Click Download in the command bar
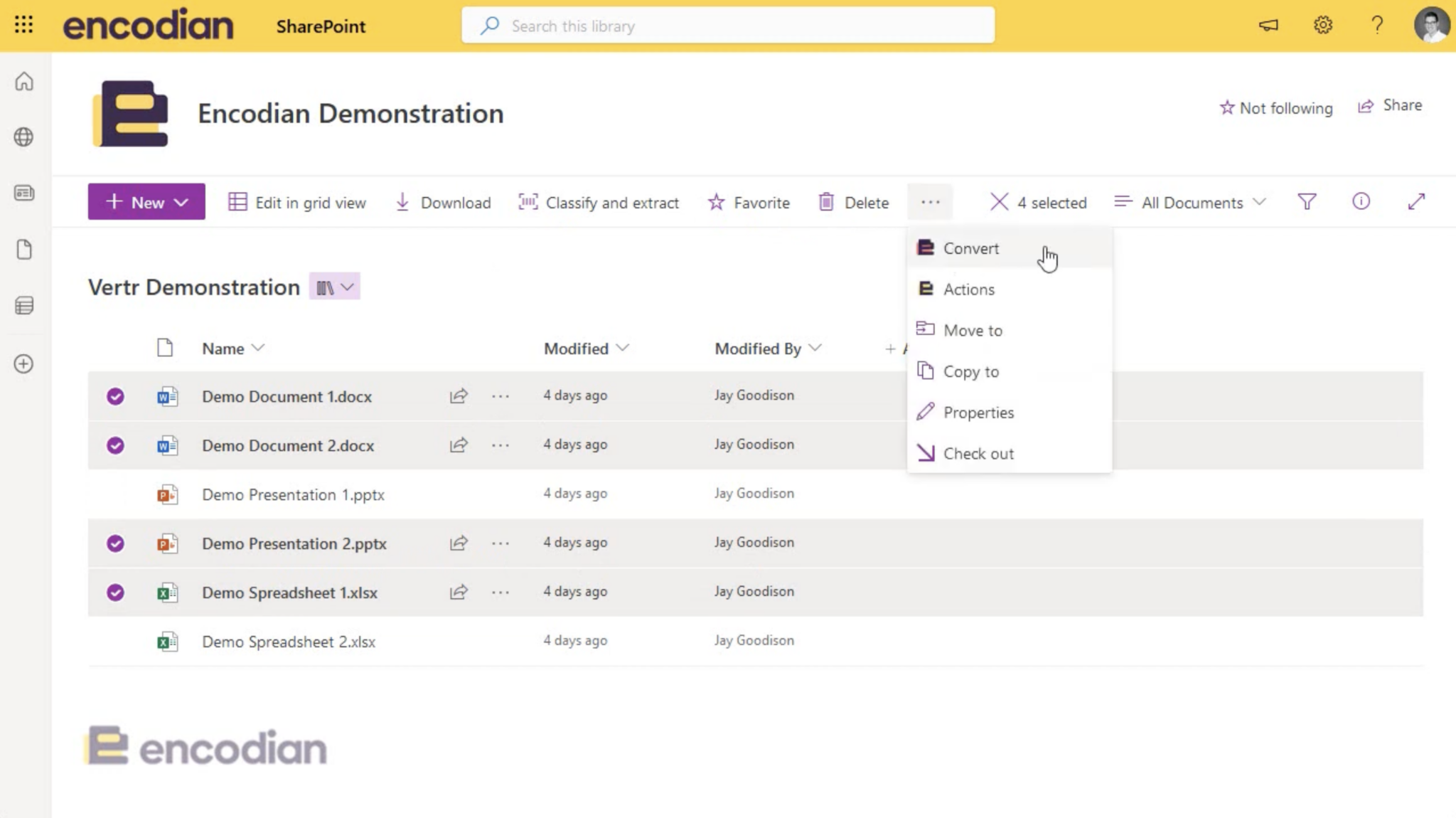This screenshot has width=1456, height=818. pos(443,202)
